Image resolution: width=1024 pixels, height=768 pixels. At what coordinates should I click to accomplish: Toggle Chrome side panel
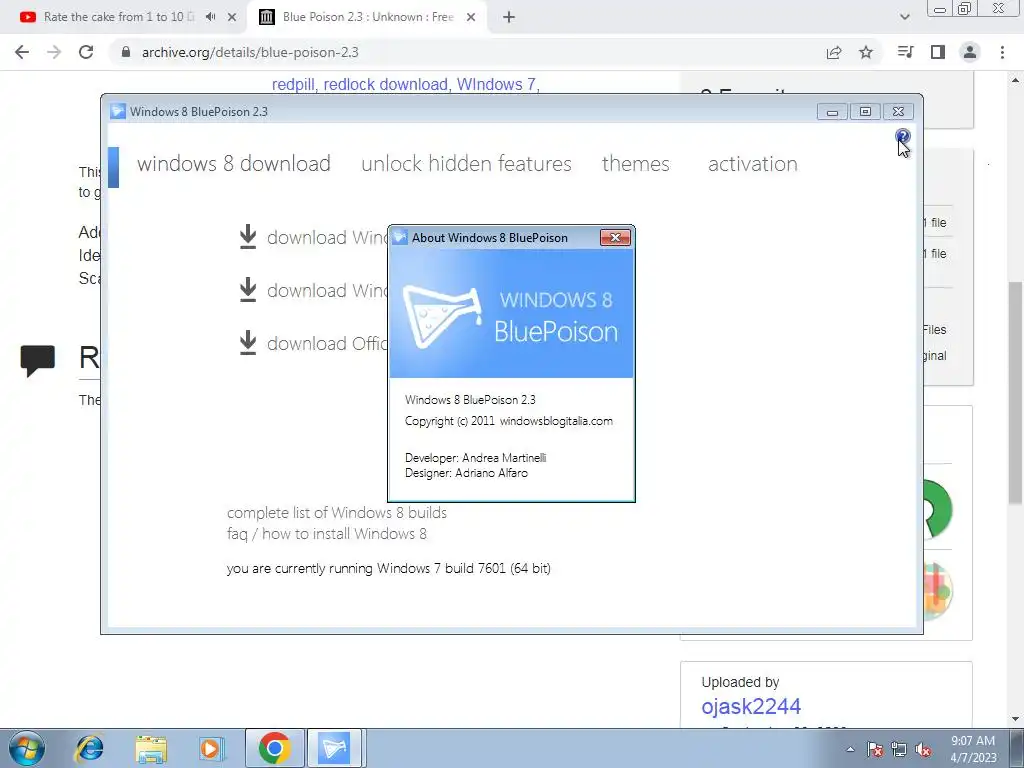(x=938, y=52)
